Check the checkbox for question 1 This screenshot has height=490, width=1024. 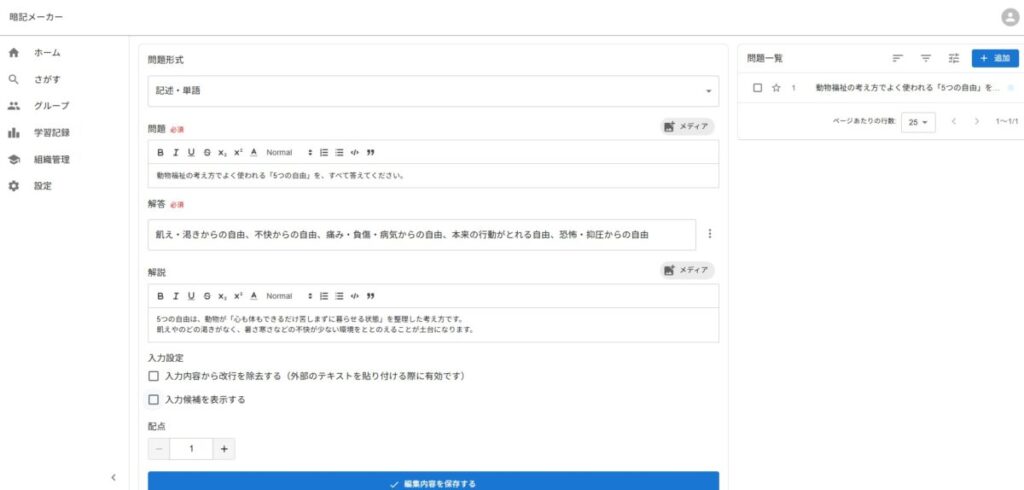pos(758,88)
